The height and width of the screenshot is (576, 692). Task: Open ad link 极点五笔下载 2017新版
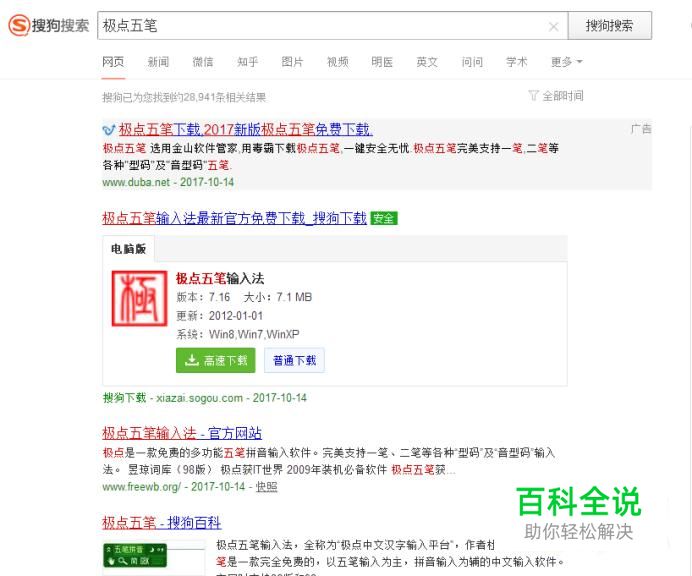tap(245, 129)
